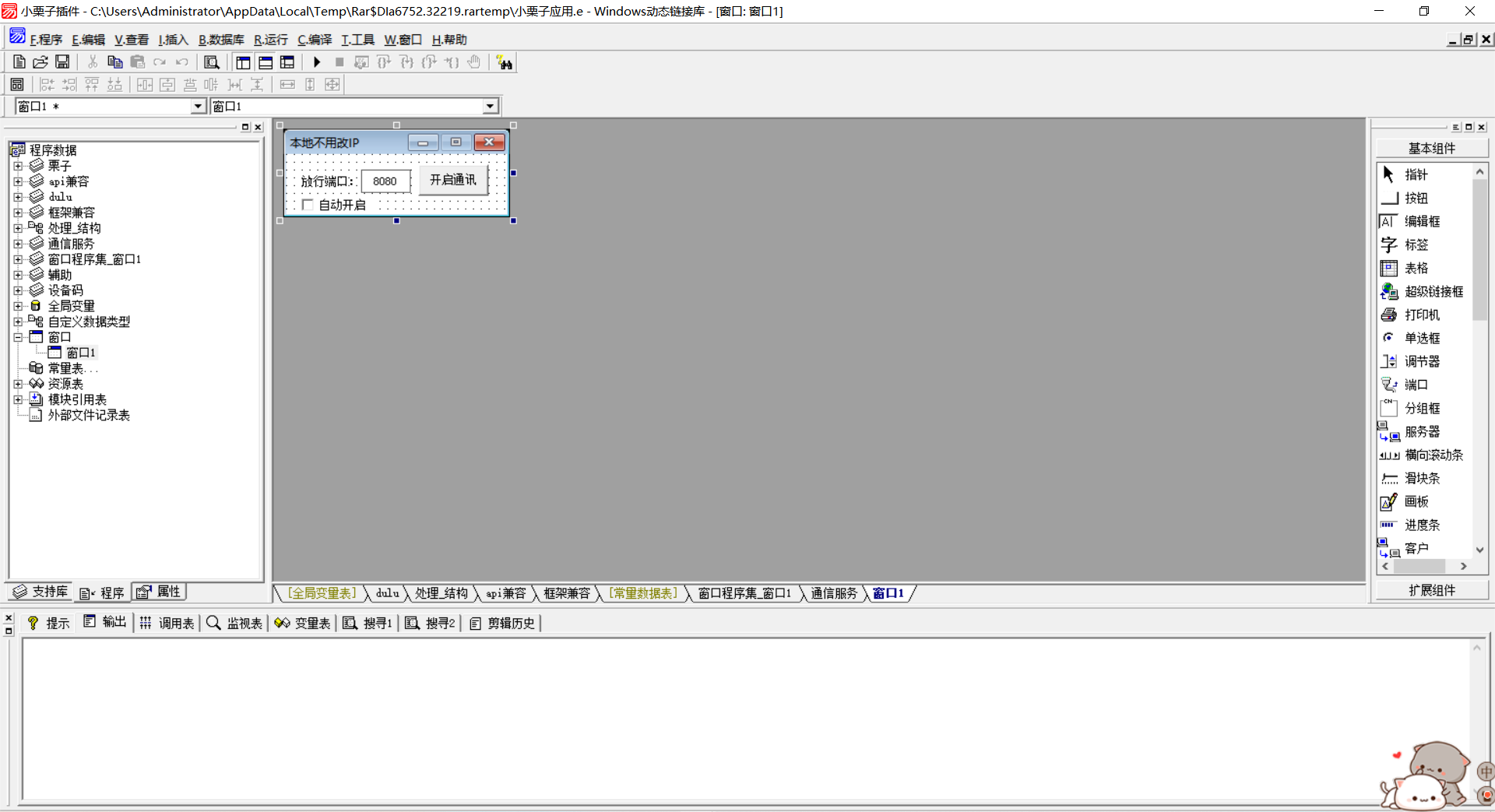
Task: Toggle the 自动开启 checkbox in the form
Action: 308,205
